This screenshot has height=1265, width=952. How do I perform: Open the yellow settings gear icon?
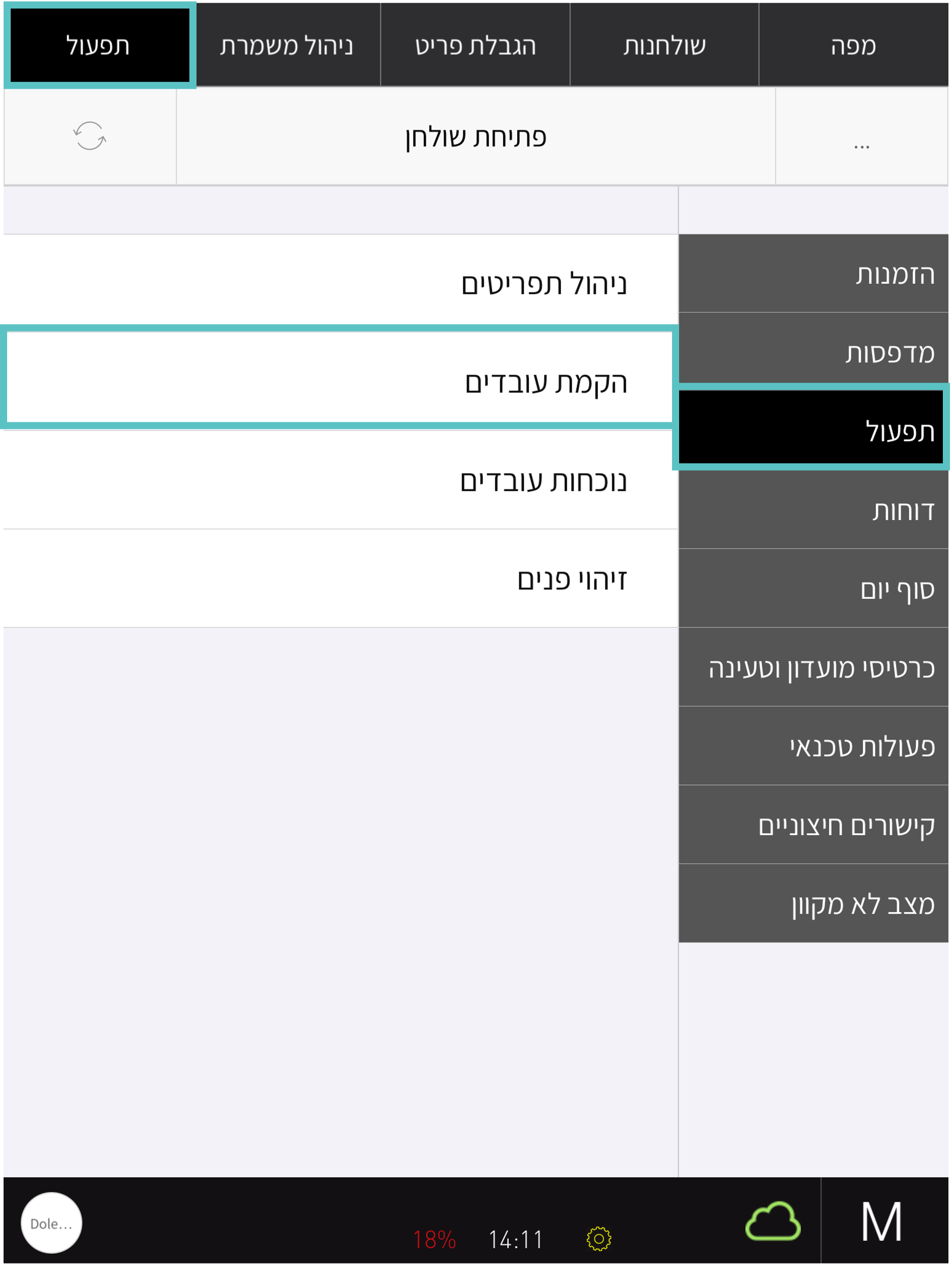pyautogui.click(x=599, y=1239)
